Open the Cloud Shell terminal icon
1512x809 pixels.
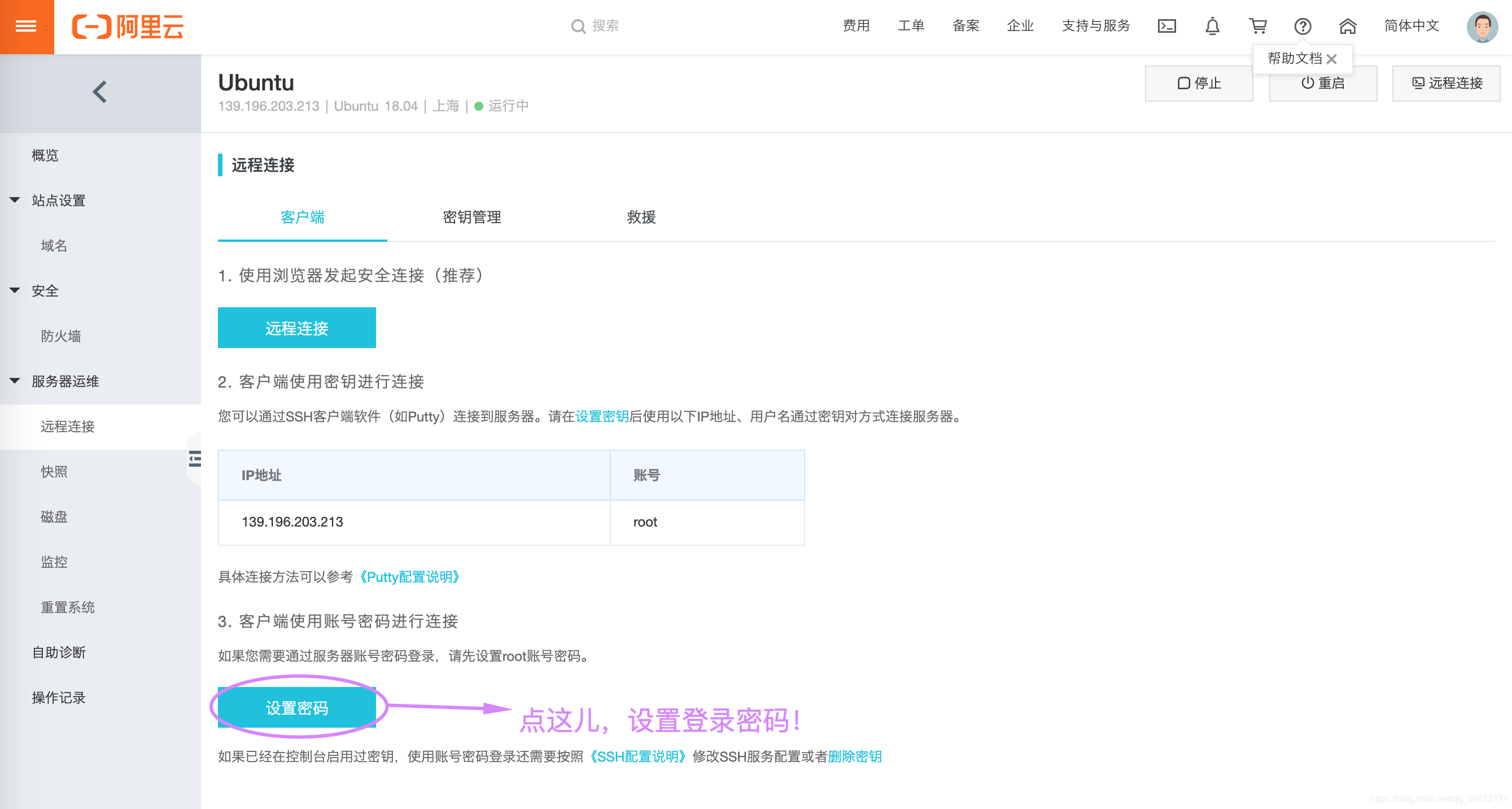[x=1166, y=27]
